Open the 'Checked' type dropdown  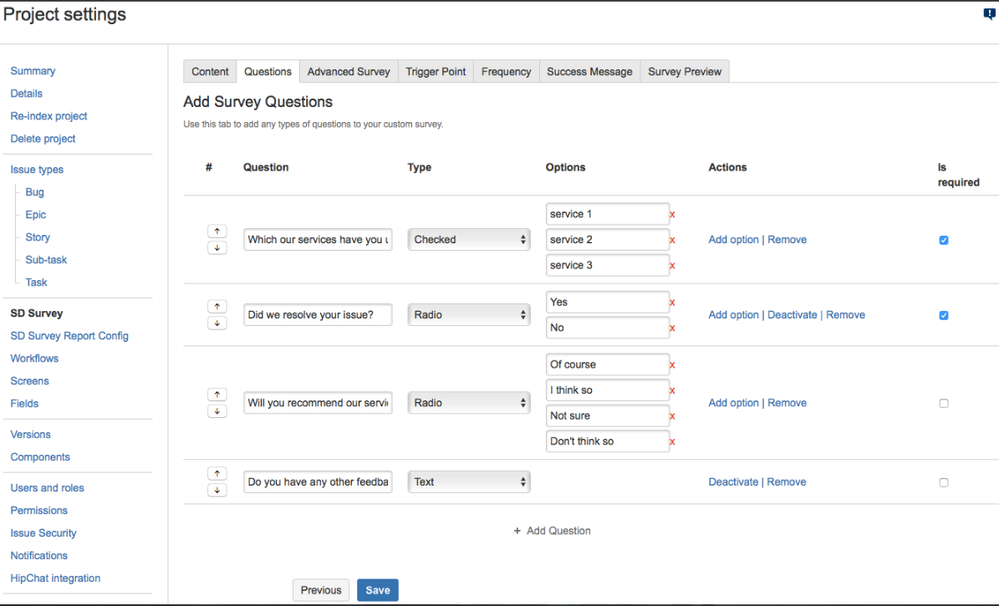click(x=468, y=239)
